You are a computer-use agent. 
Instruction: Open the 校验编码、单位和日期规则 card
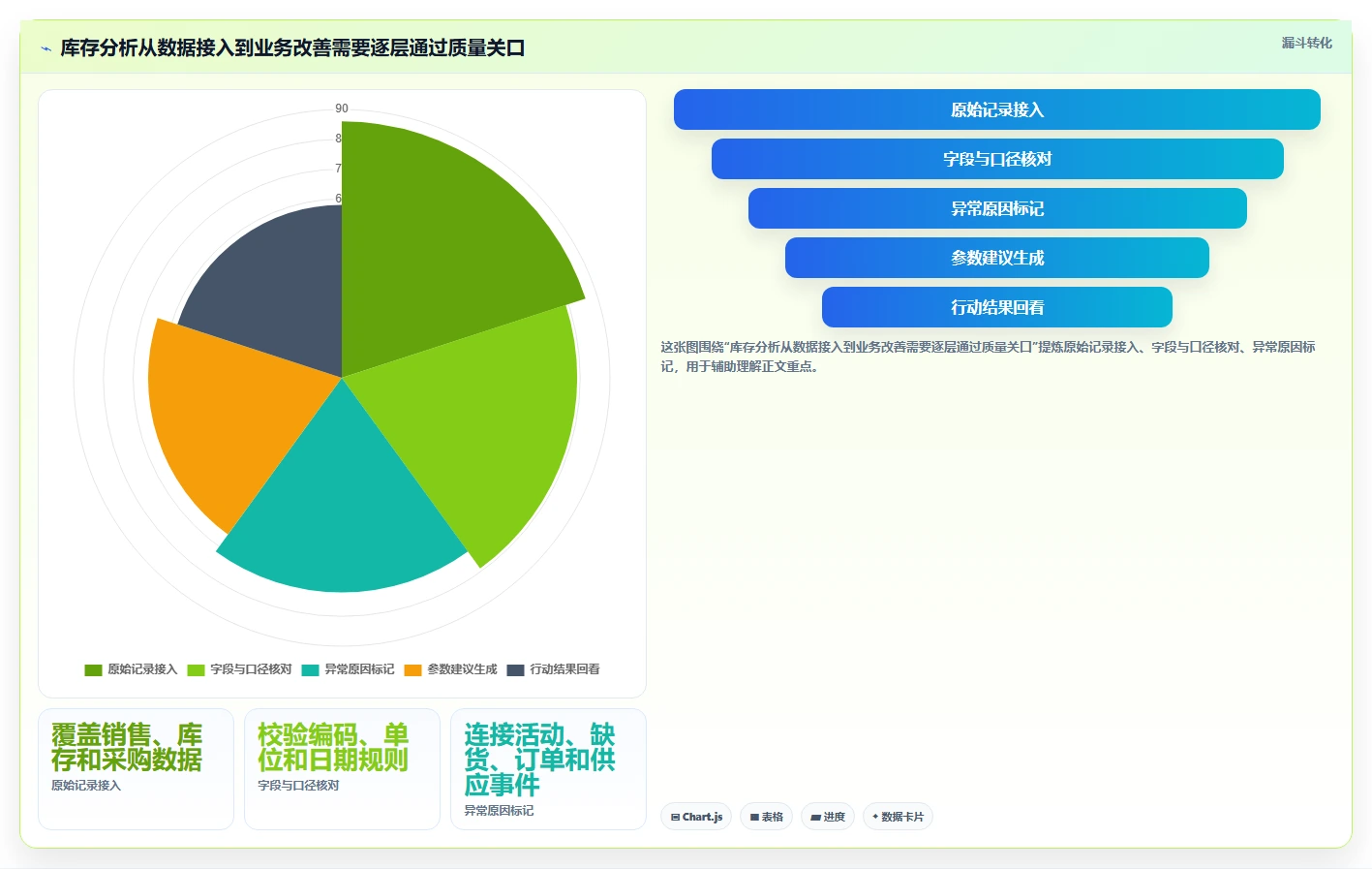[342, 768]
